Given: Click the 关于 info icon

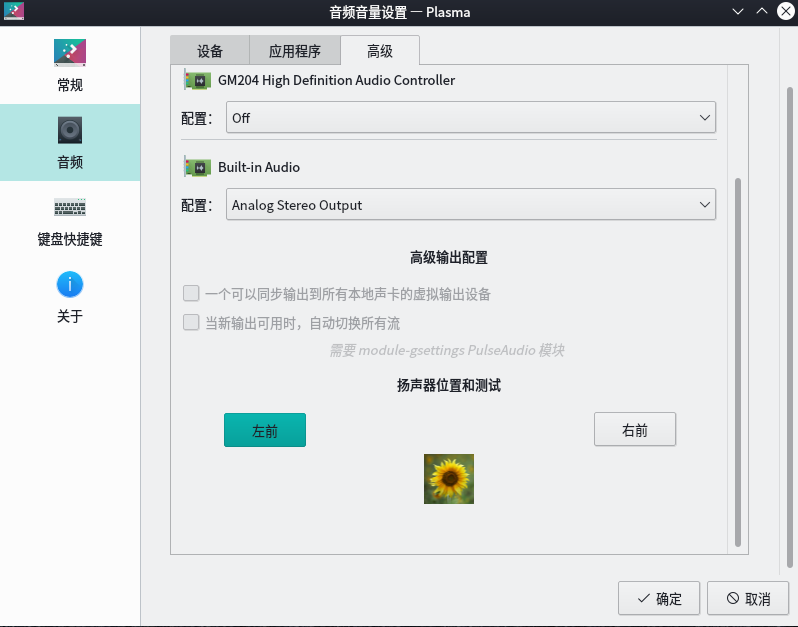Looking at the screenshot, I should point(69,284).
